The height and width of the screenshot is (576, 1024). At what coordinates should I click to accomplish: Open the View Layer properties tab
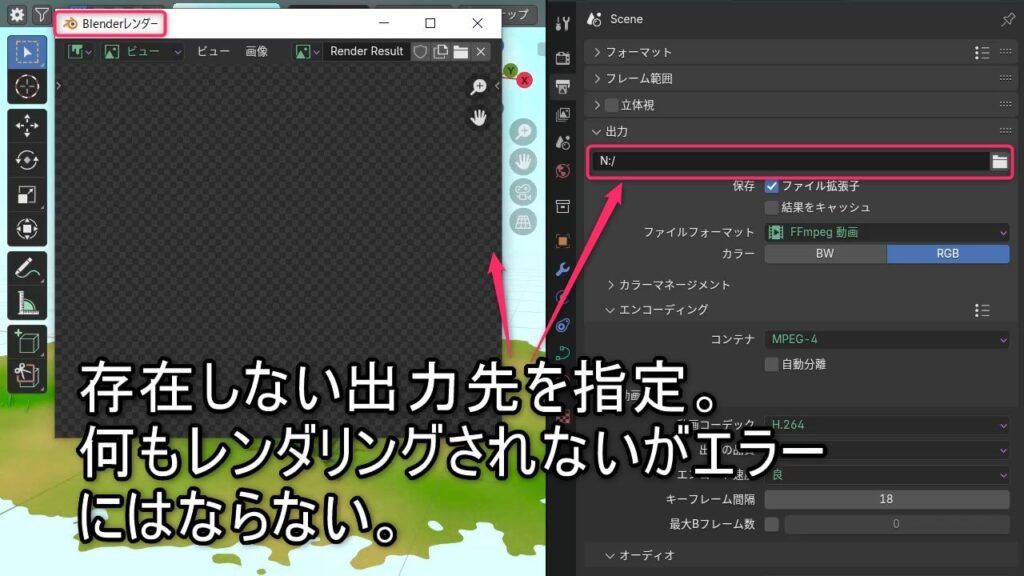562,115
